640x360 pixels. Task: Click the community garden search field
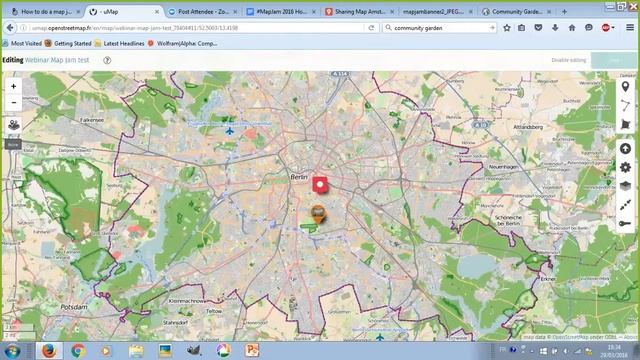[439, 28]
